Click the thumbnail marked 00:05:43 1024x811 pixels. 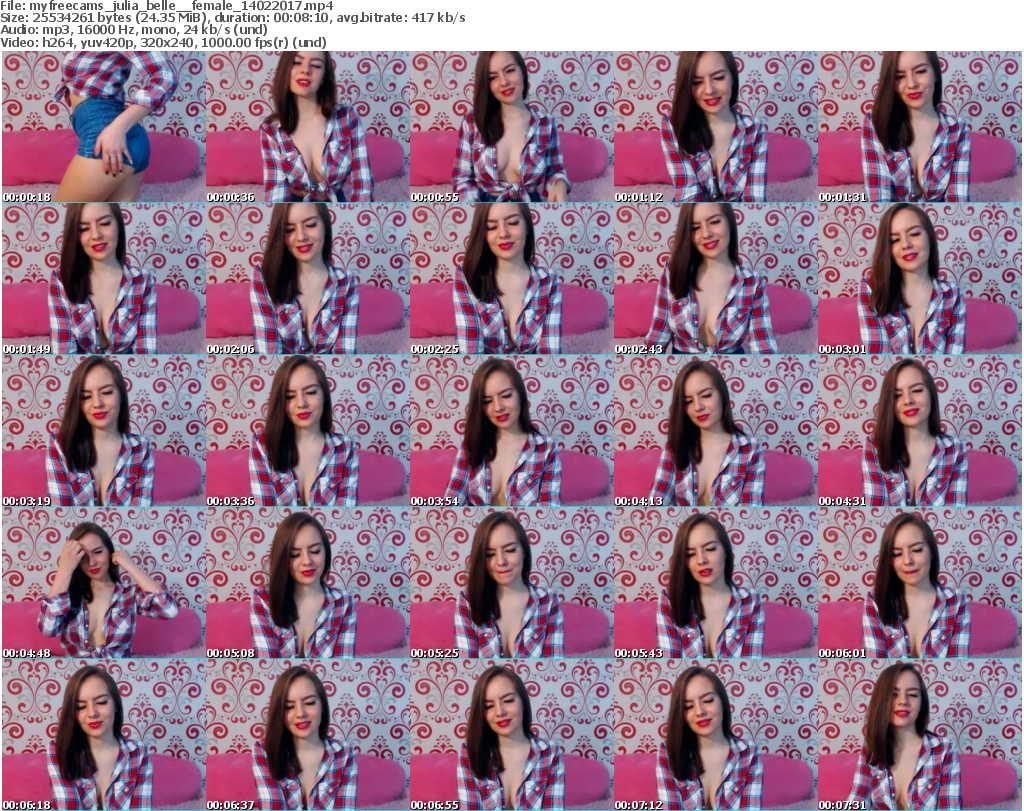tap(715, 583)
